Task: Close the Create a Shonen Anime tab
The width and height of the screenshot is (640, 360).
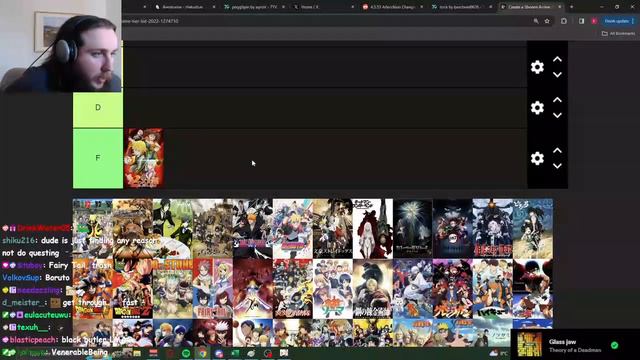Action: pos(560,7)
